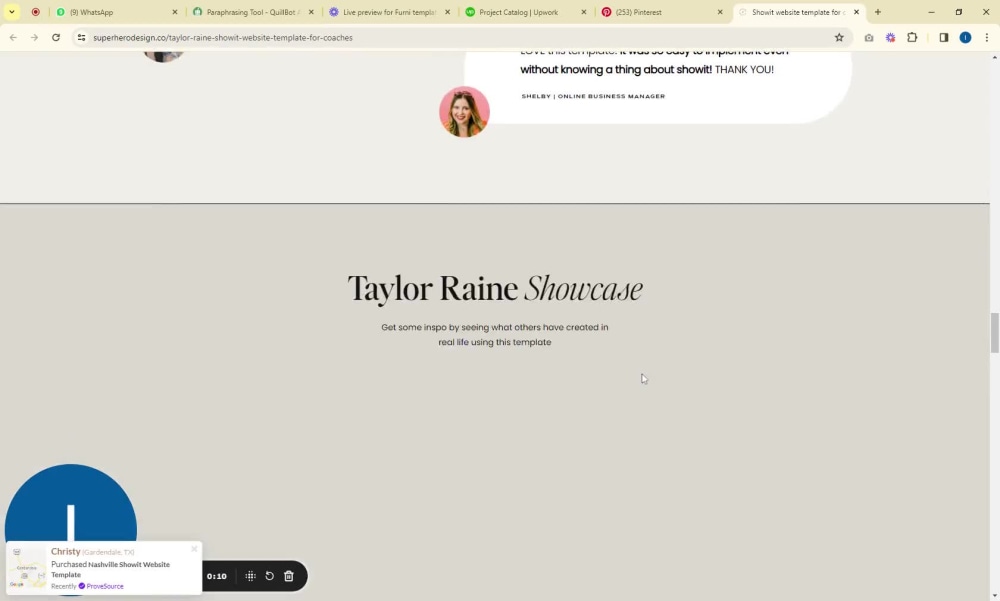
Task: Click the scrollbar up arrow
Action: pos(994,57)
